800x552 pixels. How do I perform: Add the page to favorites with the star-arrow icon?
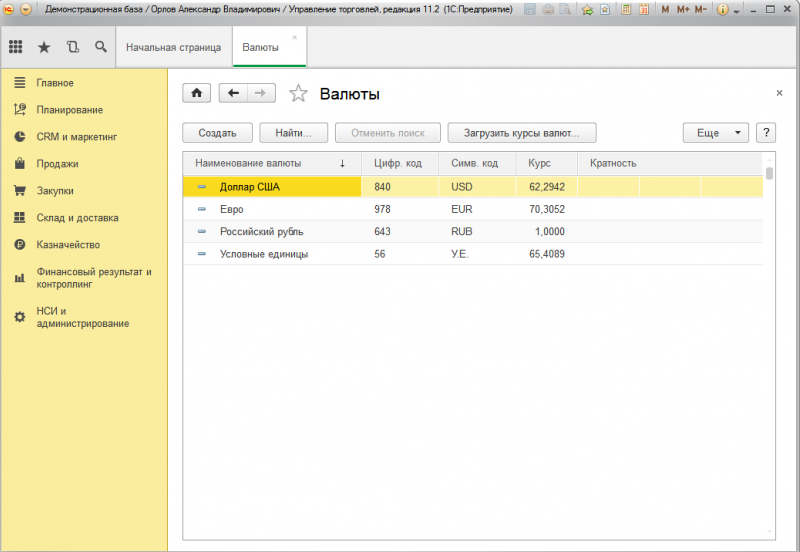pyautogui.click(x=587, y=9)
